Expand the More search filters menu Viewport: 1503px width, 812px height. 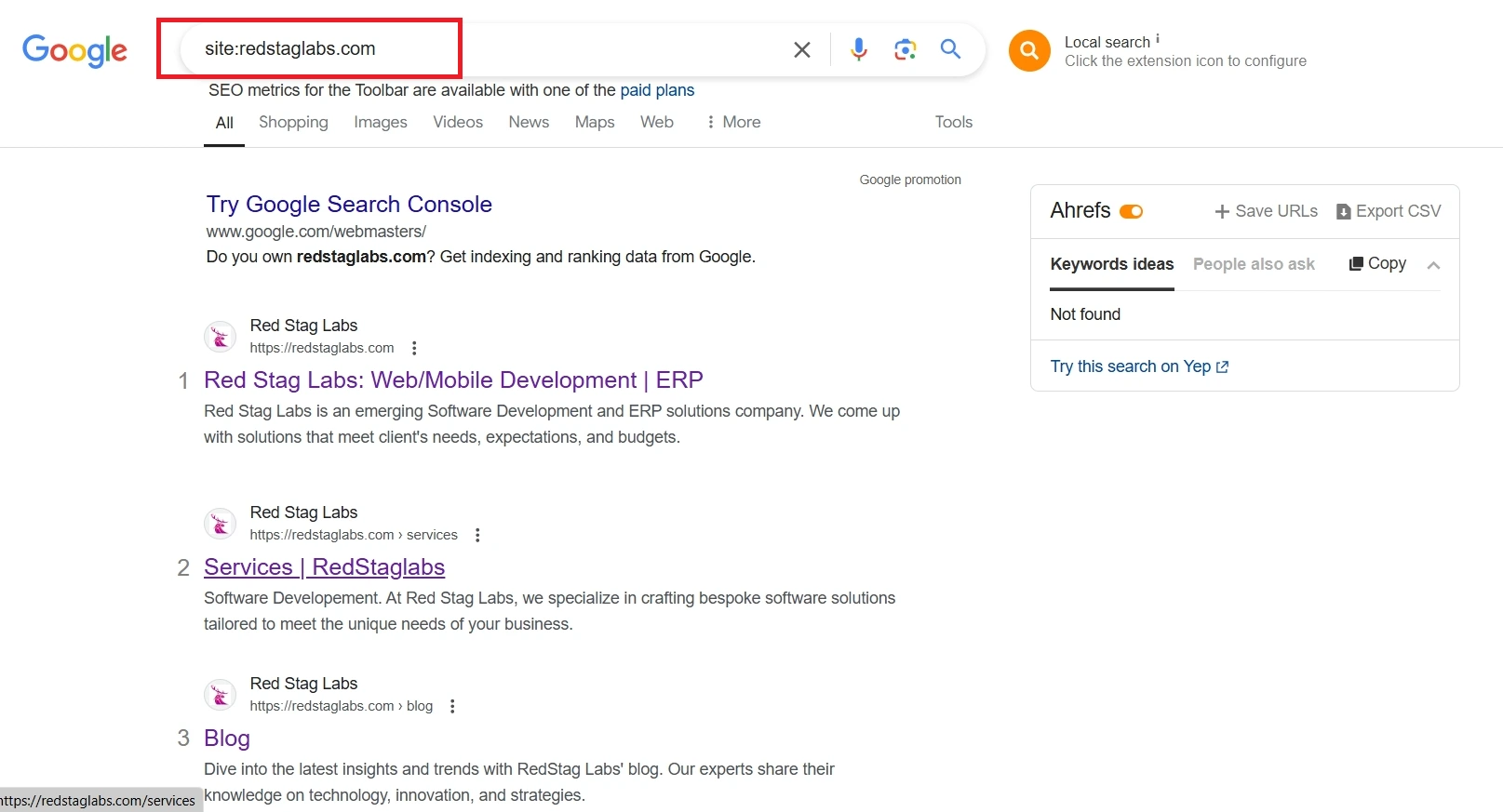point(733,122)
